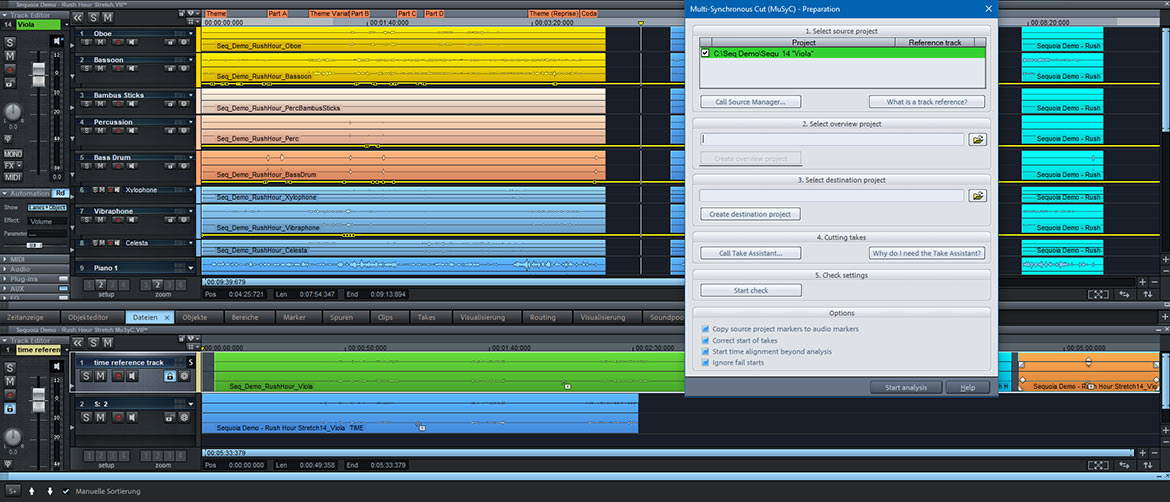1170x502 pixels.
Task: Click record arm on time reference track
Action: (117, 376)
